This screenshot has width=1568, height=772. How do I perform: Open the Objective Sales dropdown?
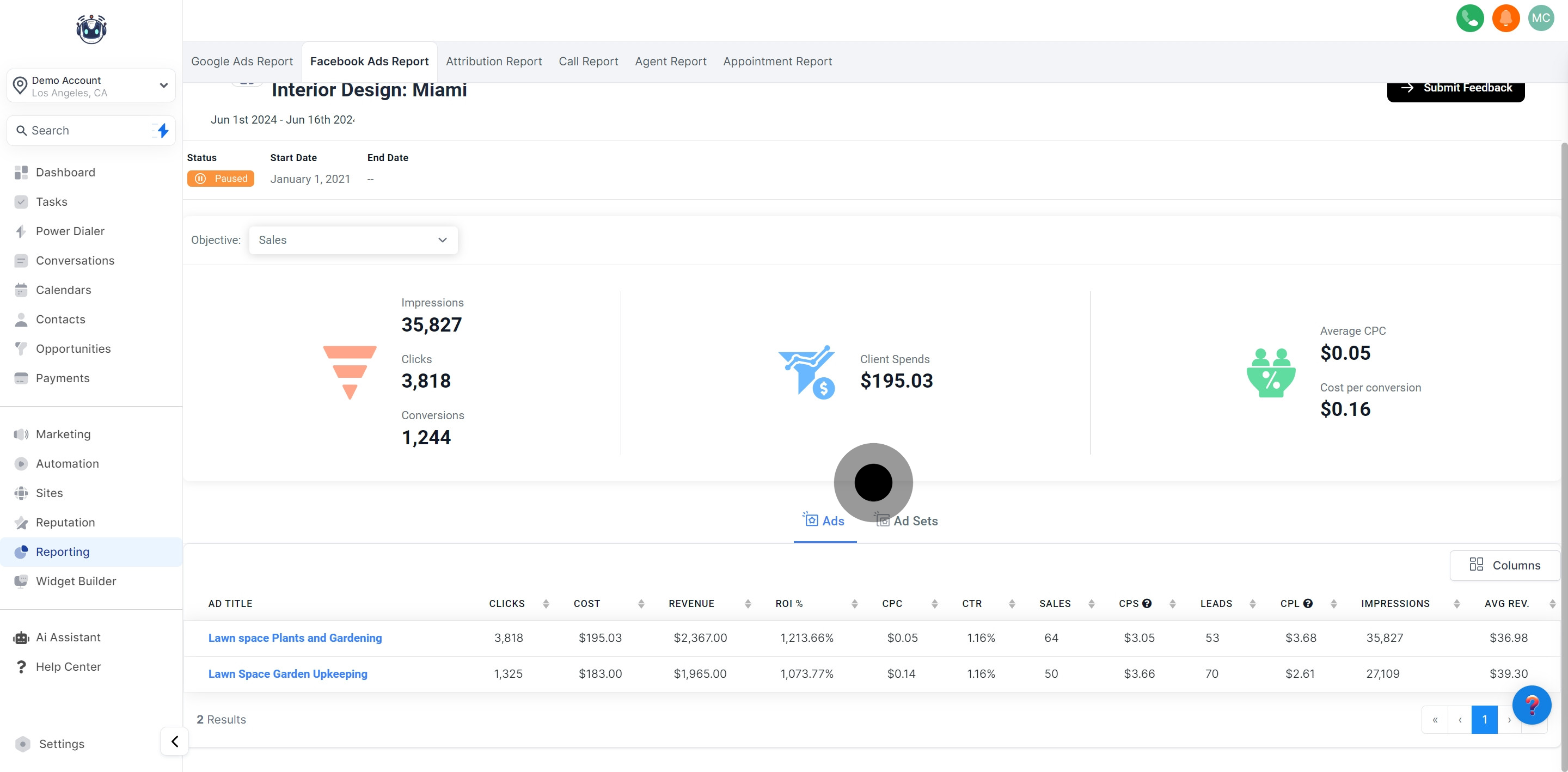click(353, 240)
